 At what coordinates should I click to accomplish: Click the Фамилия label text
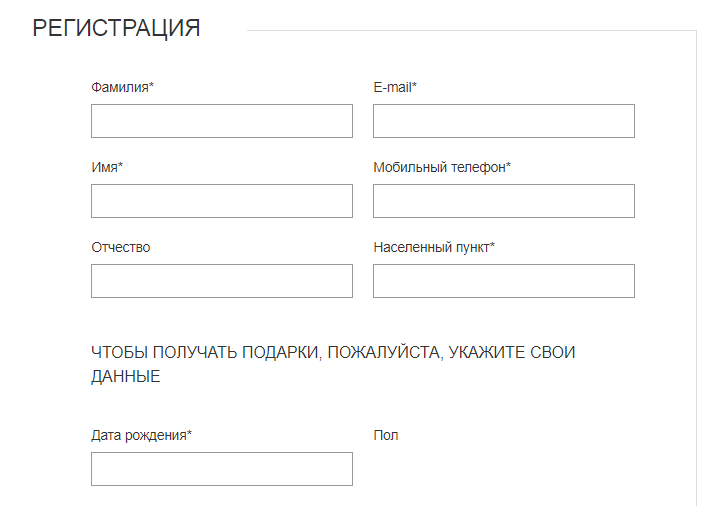click(120, 87)
